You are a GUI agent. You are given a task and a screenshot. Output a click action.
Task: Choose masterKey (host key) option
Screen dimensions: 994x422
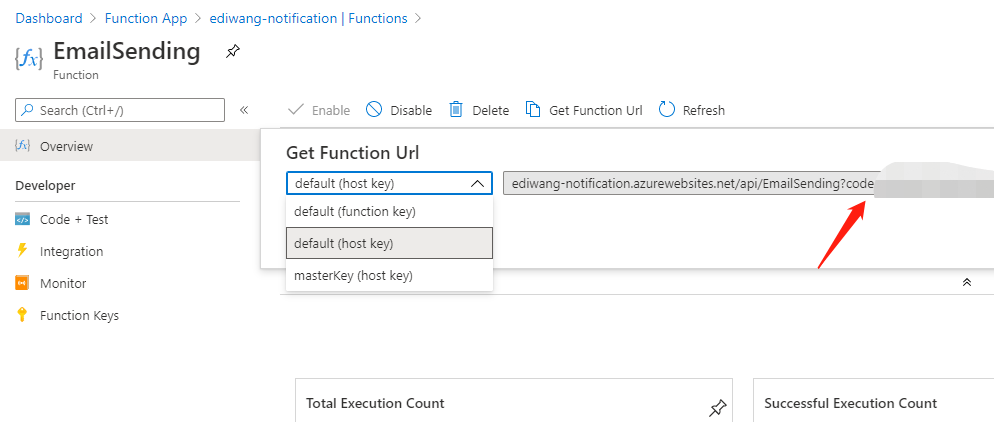[x=353, y=275]
